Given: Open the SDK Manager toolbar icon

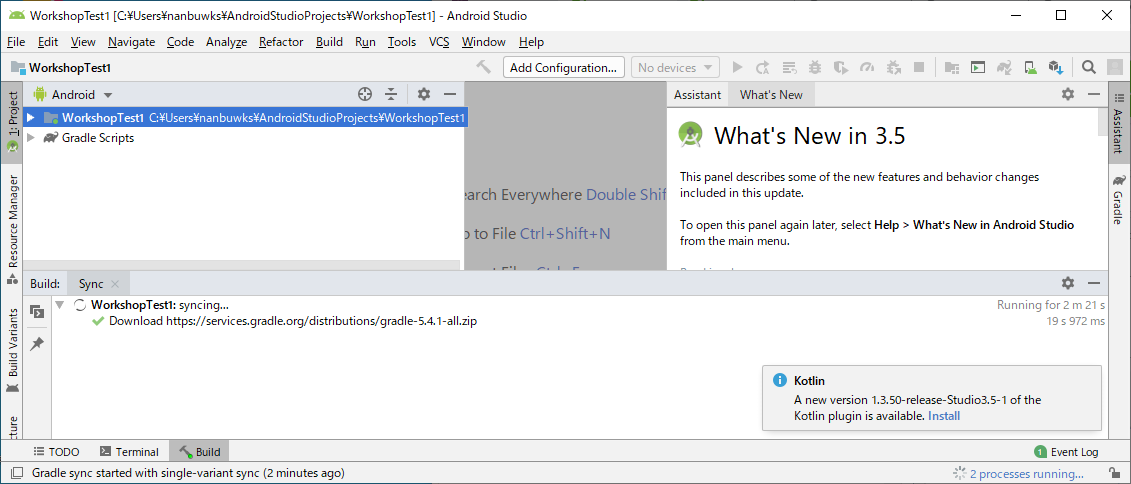Looking at the screenshot, I should pos(1055,68).
